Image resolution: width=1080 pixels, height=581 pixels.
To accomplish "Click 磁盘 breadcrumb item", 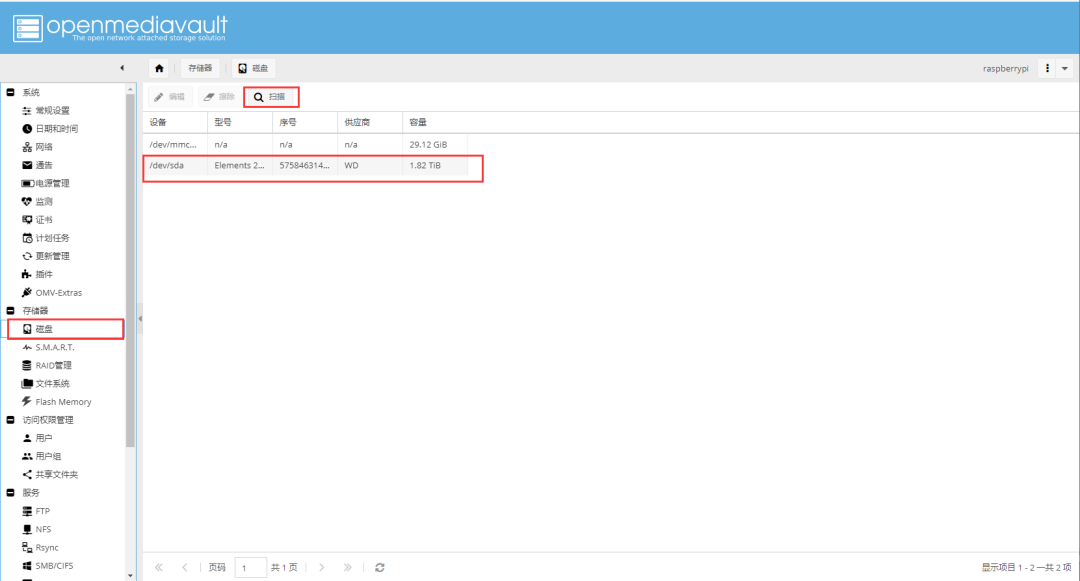I will (x=253, y=68).
